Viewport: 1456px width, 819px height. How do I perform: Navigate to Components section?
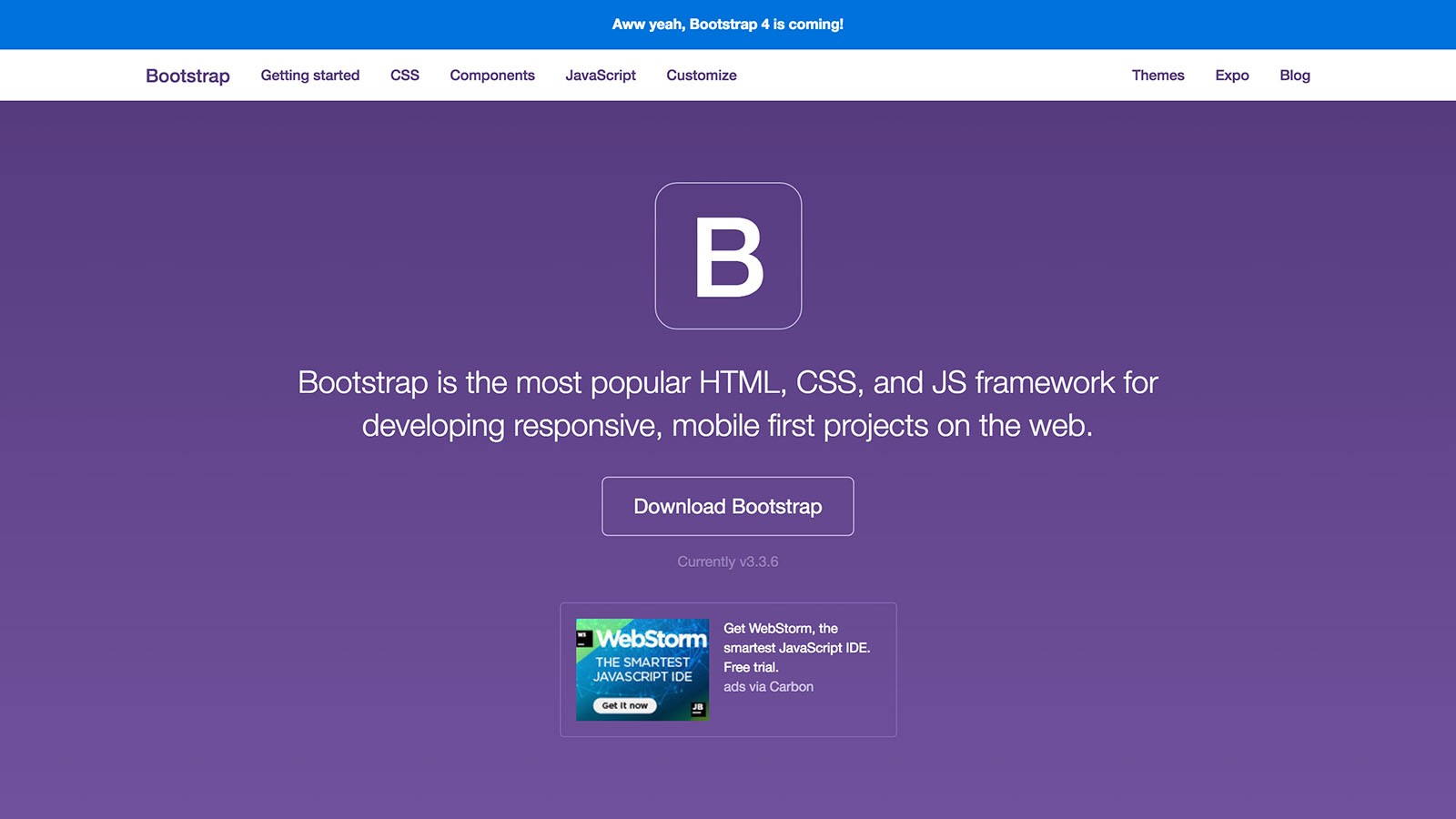pyautogui.click(x=492, y=76)
